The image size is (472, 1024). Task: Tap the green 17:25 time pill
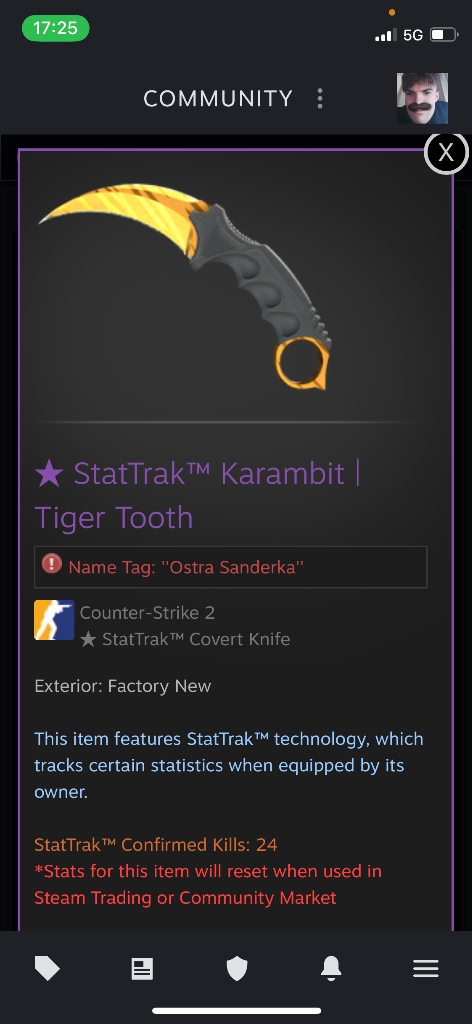tap(55, 28)
